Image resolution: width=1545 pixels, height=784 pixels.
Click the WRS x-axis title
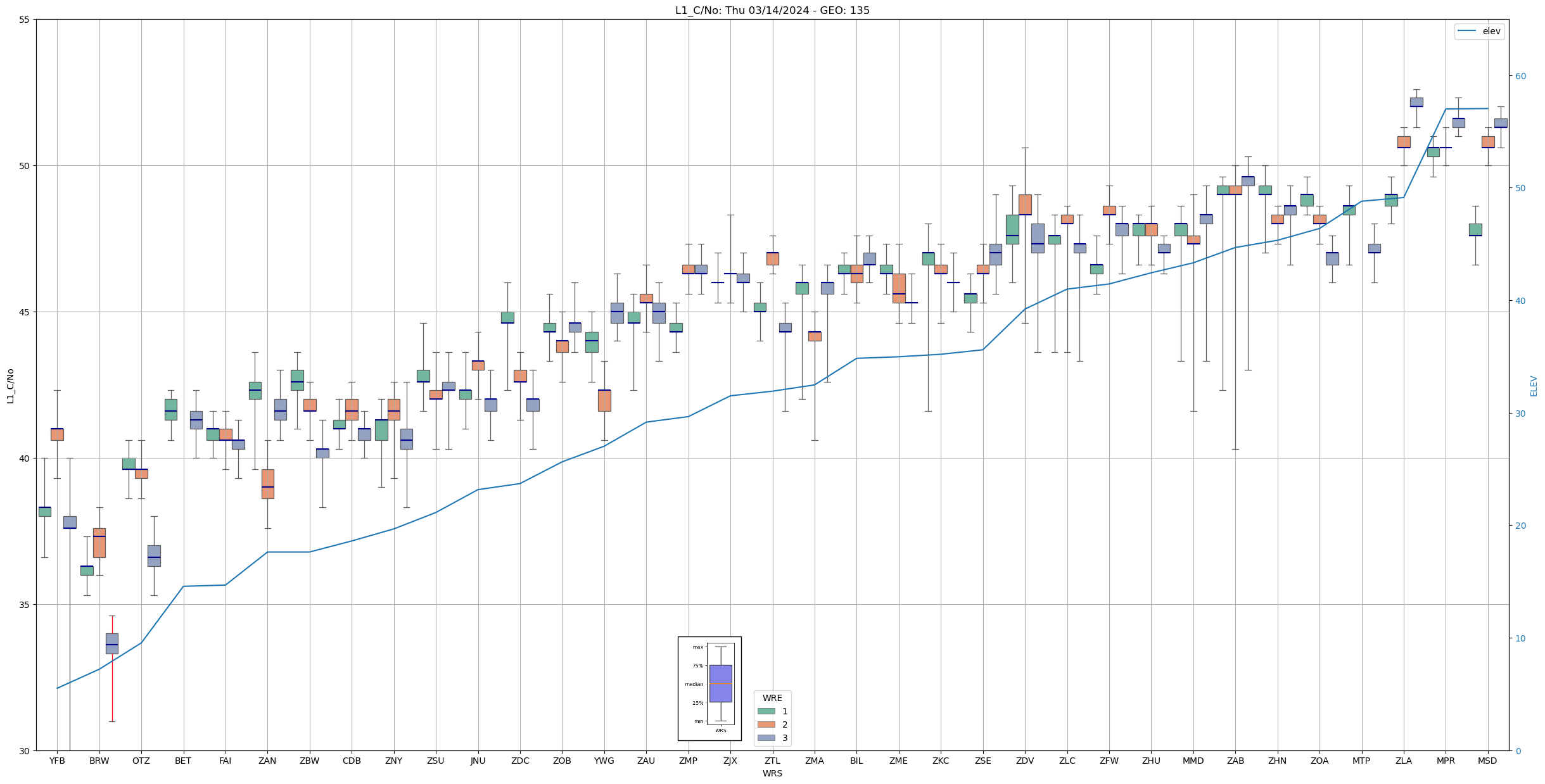[x=772, y=773]
